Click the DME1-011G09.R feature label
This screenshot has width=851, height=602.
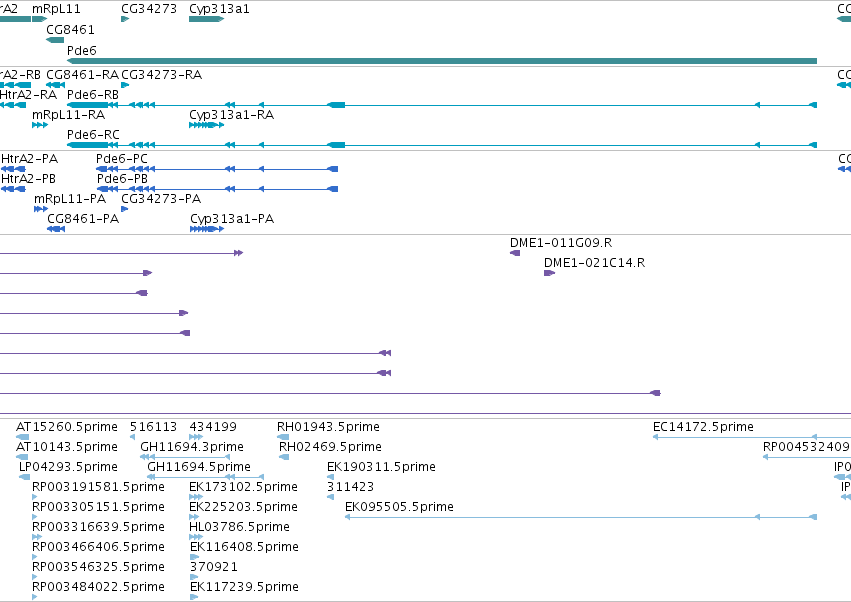561,243
